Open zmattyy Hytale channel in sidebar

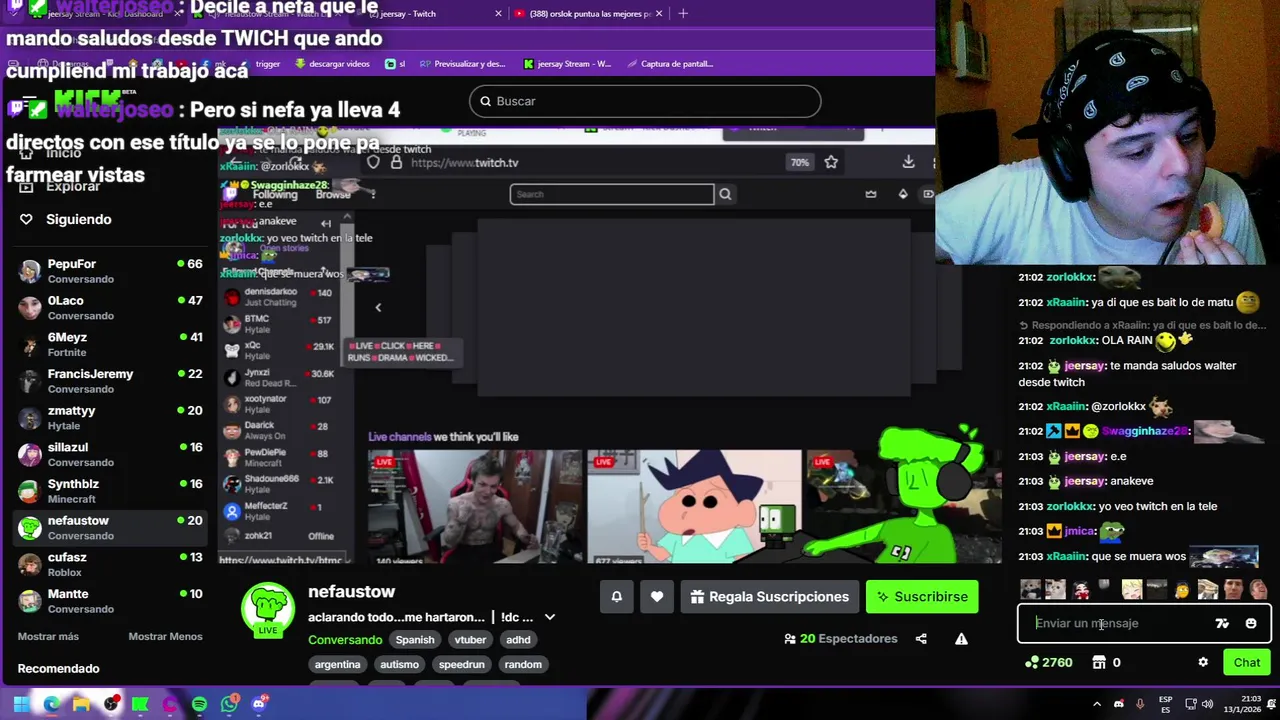click(110, 418)
